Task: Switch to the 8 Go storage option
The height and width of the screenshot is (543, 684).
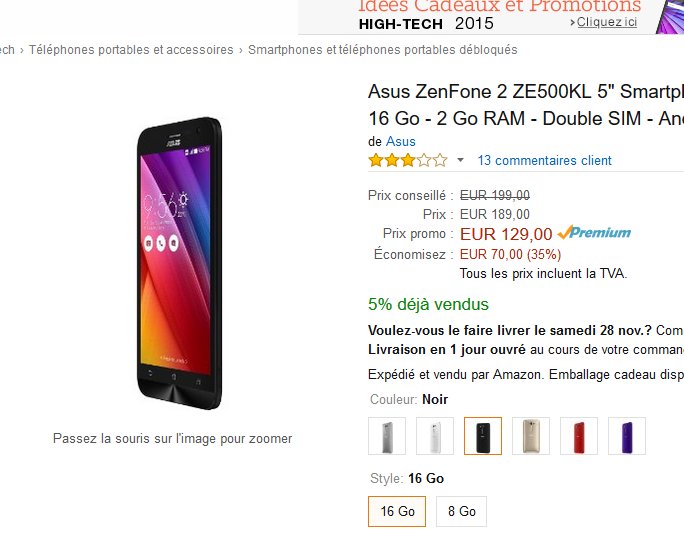Action: [x=461, y=511]
